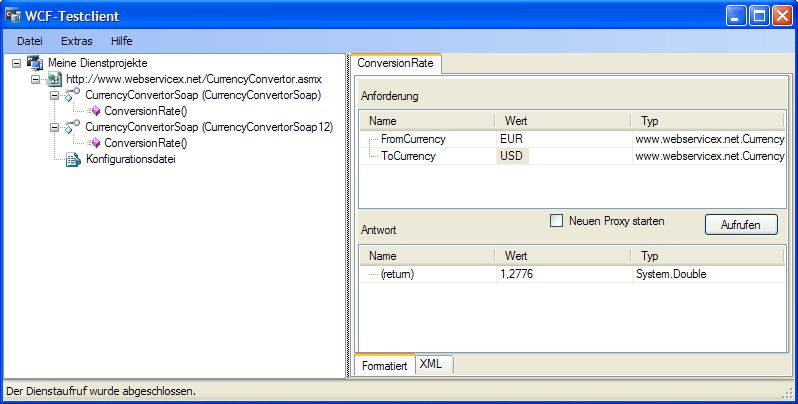Select ConversionRate() under first CurrencyConvertorSoap

click(x=146, y=111)
